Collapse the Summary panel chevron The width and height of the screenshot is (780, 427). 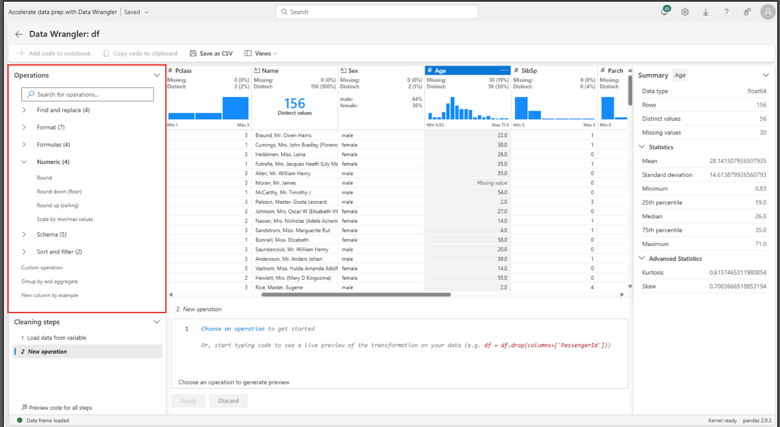pyautogui.click(x=766, y=75)
